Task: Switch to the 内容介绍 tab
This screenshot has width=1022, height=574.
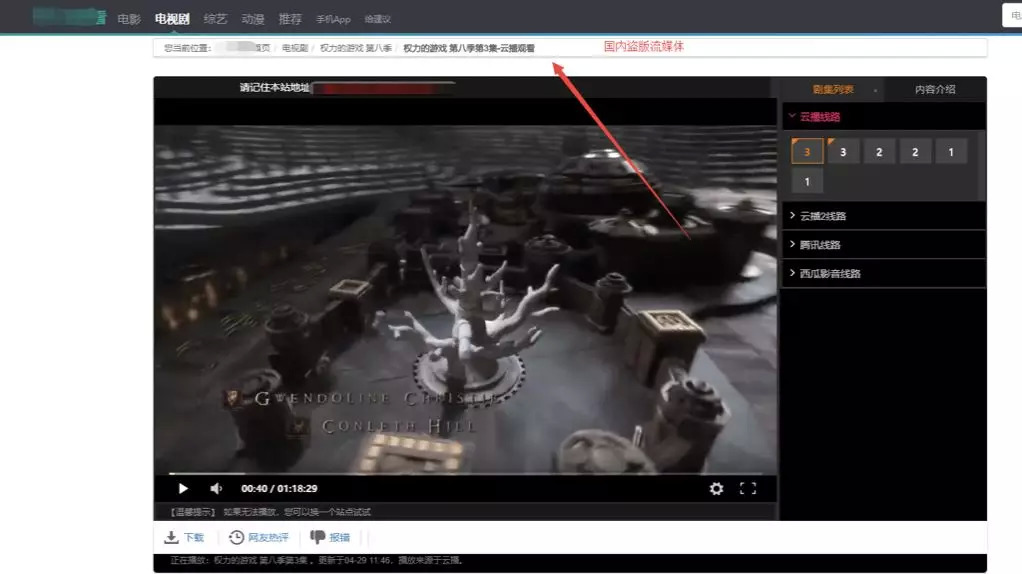Action: click(x=935, y=89)
